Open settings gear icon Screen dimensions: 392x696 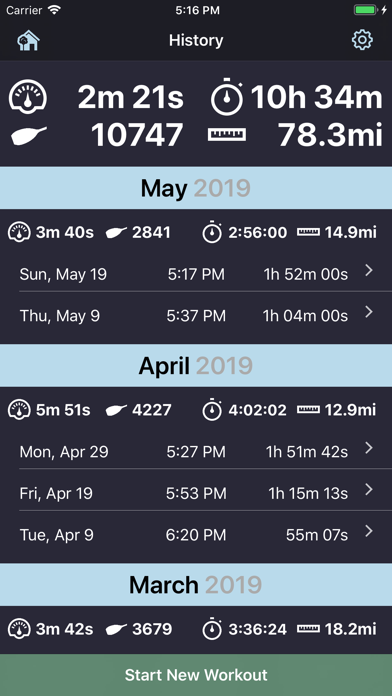362,40
